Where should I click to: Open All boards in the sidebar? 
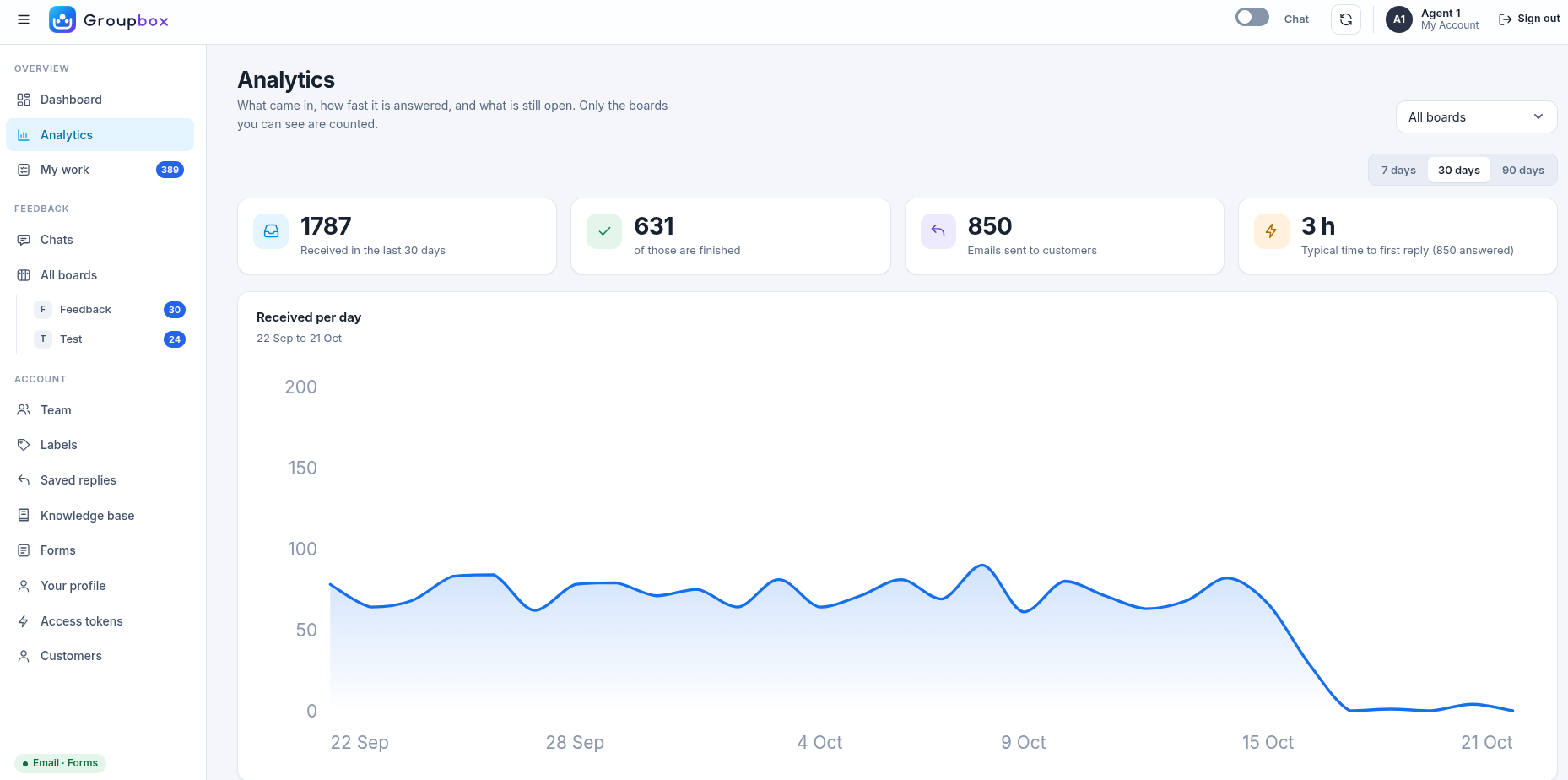(x=100, y=275)
